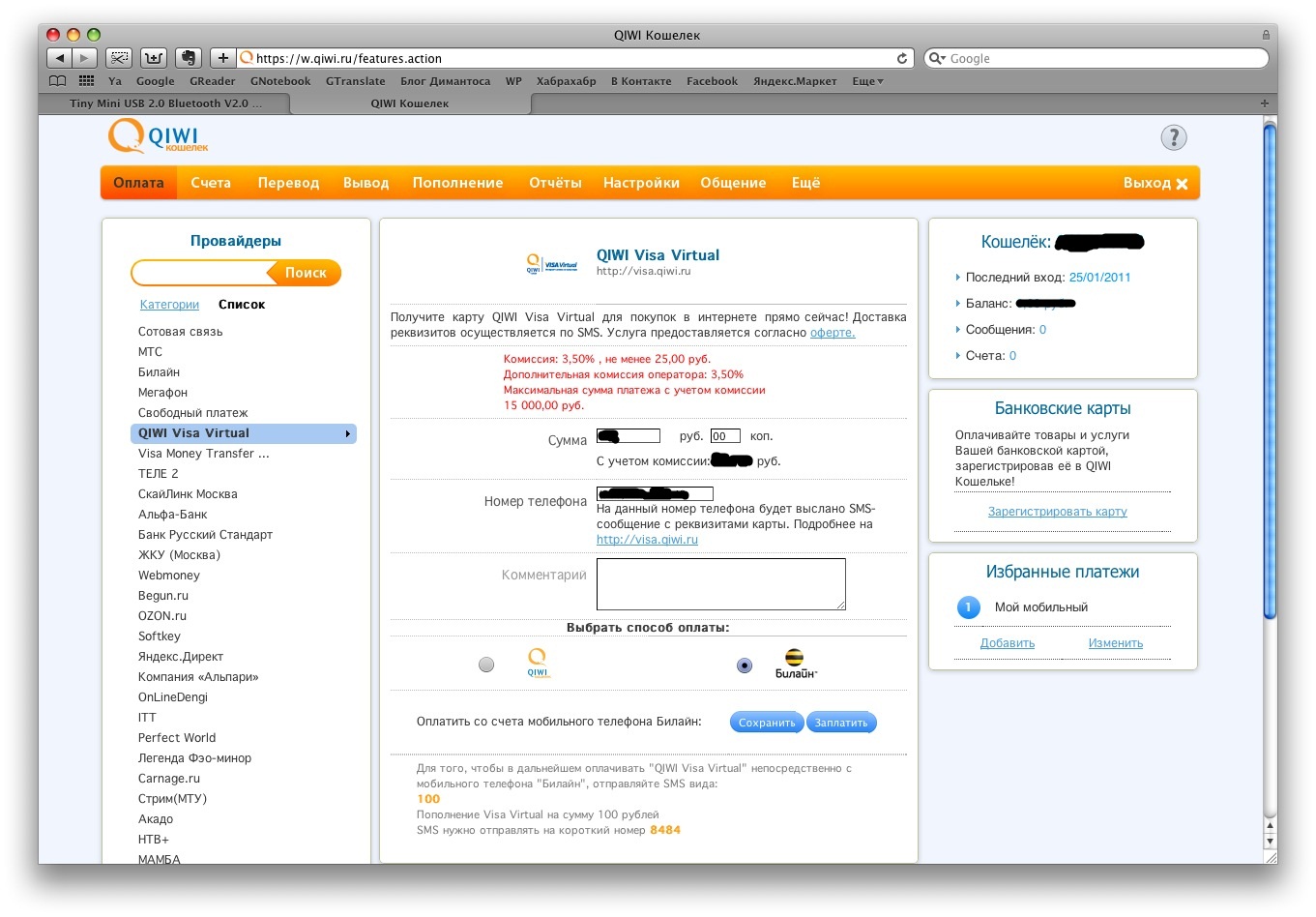
Task: Open help with the question mark icon
Action: click(x=1173, y=137)
